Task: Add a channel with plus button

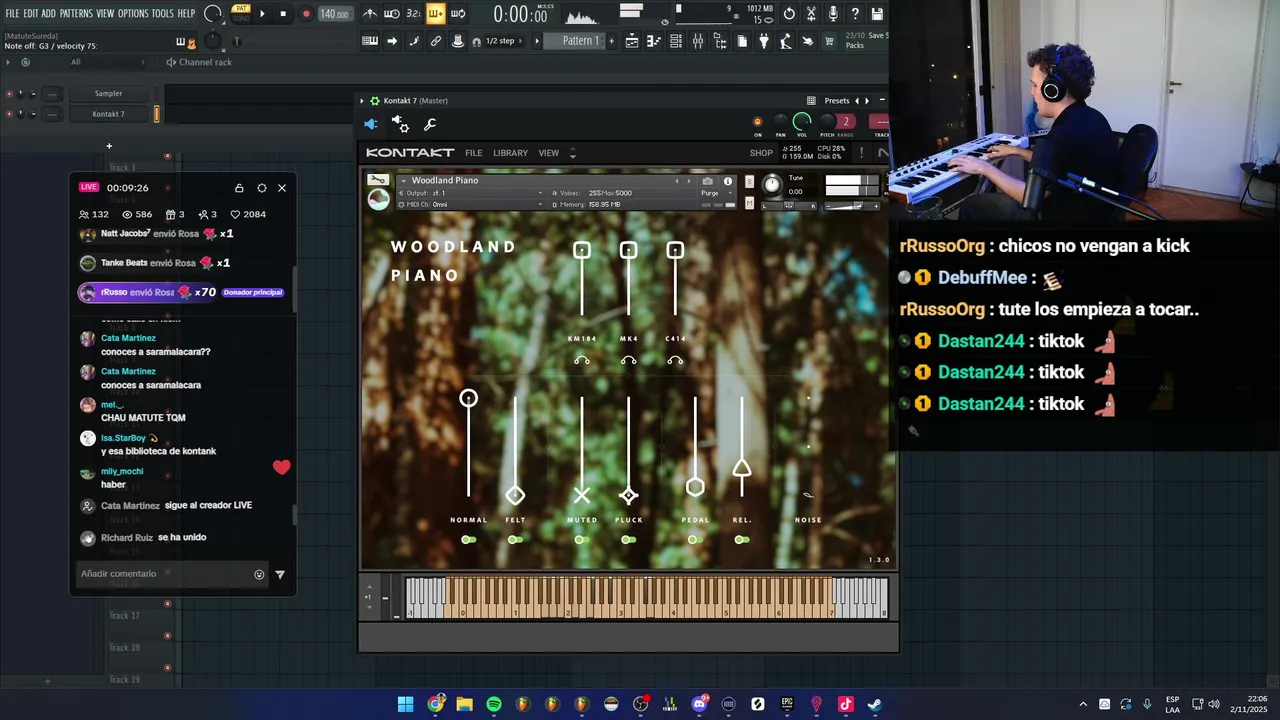Action: tap(109, 146)
